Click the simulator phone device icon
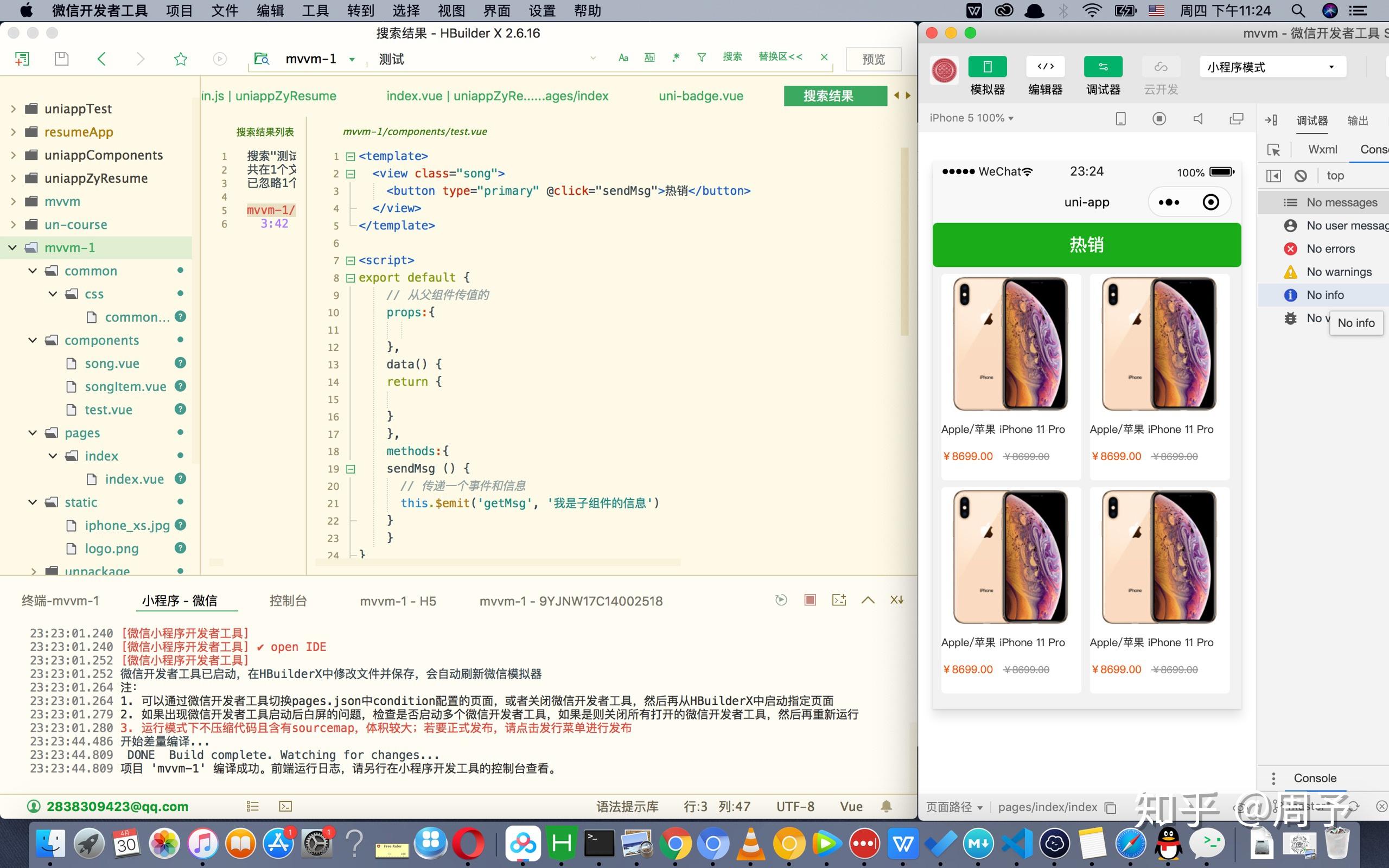Screen dimensions: 1389x868 (1120, 118)
